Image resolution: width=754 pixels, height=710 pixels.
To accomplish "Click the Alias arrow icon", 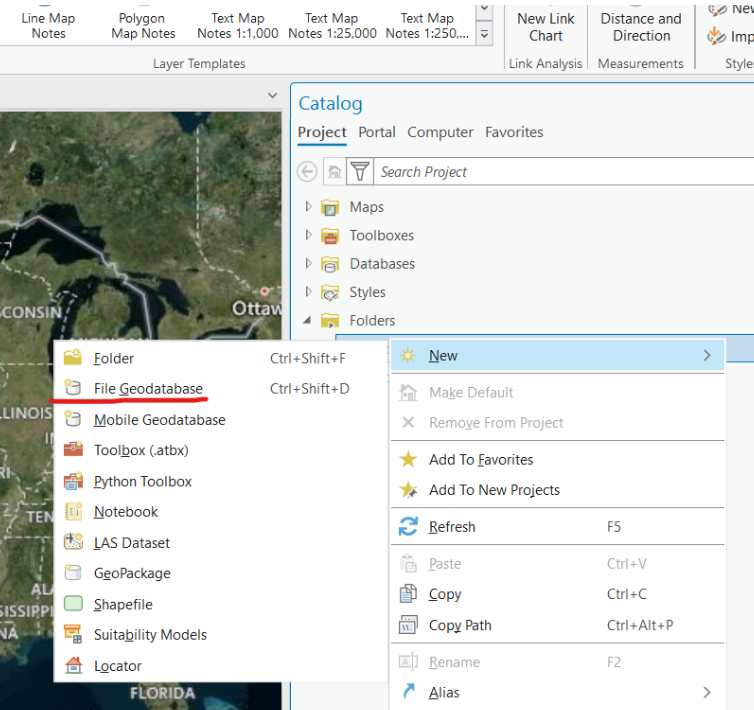I will [408, 692].
